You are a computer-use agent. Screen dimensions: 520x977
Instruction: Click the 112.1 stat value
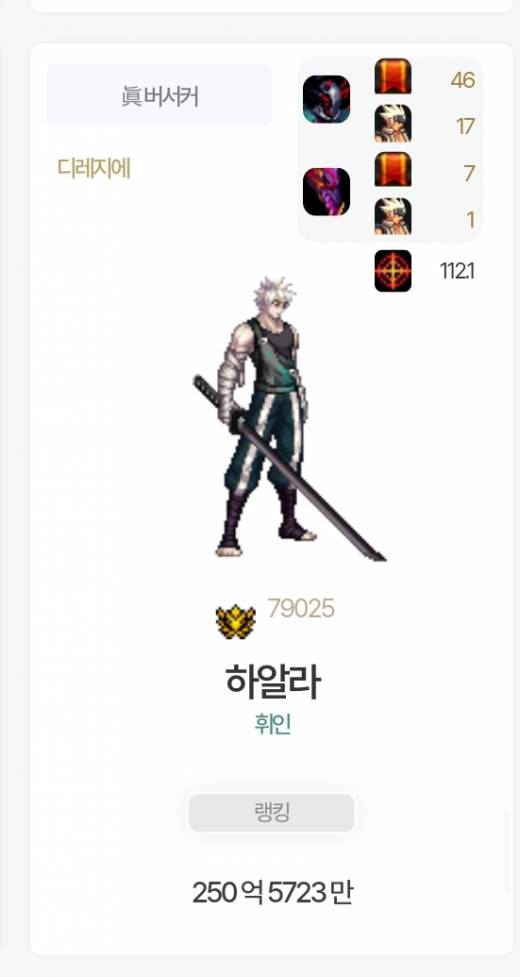[457, 271]
